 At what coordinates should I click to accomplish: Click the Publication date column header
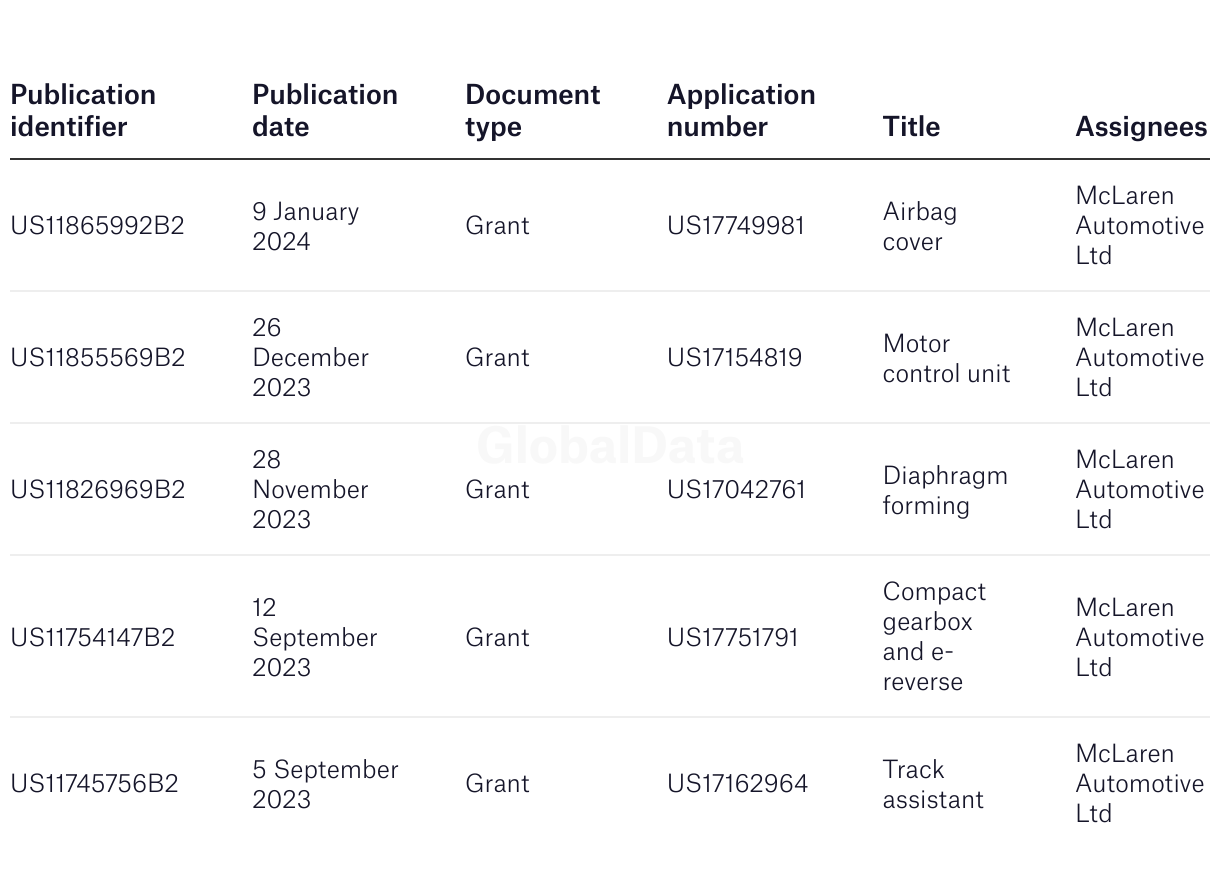click(325, 111)
